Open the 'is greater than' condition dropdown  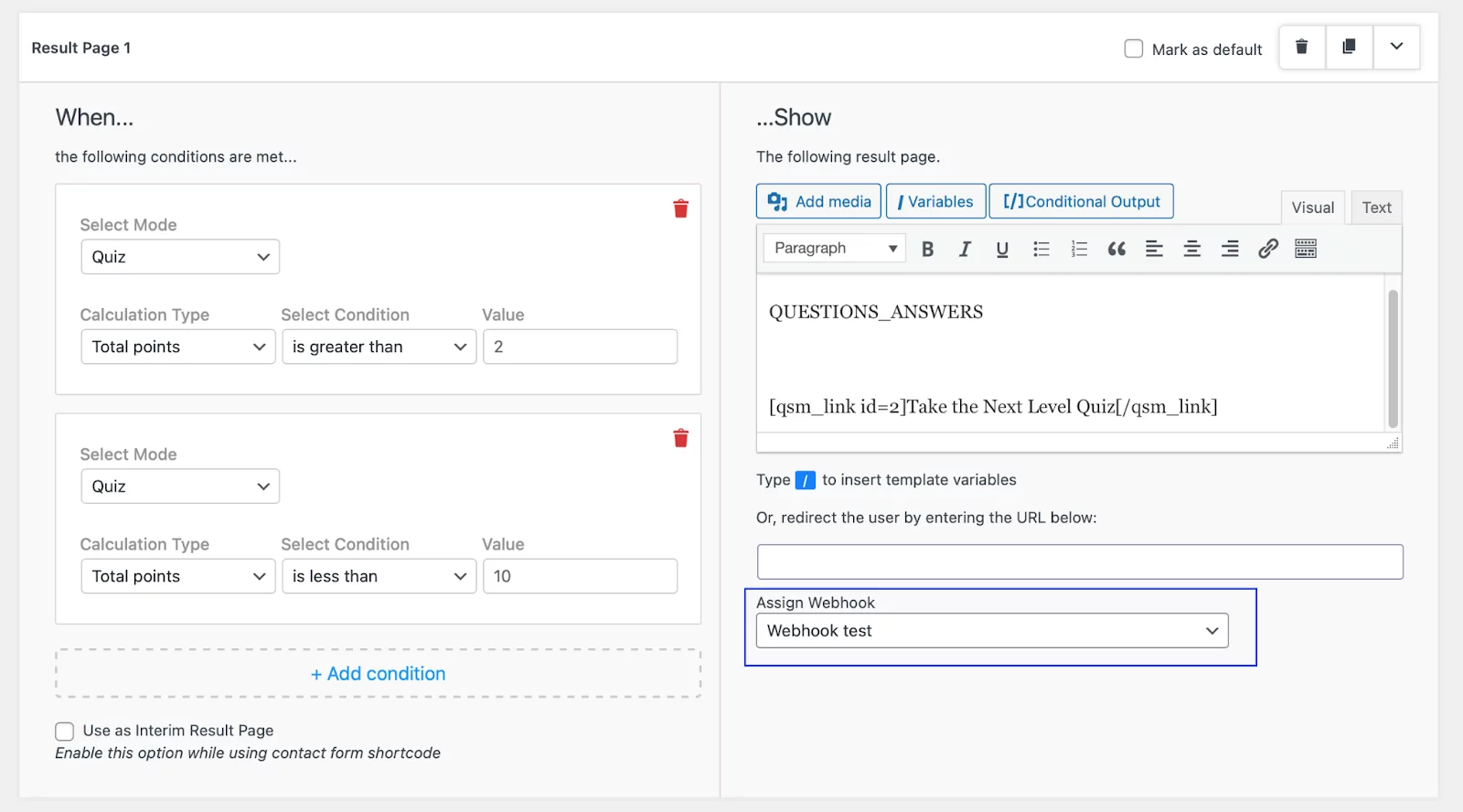coord(379,347)
